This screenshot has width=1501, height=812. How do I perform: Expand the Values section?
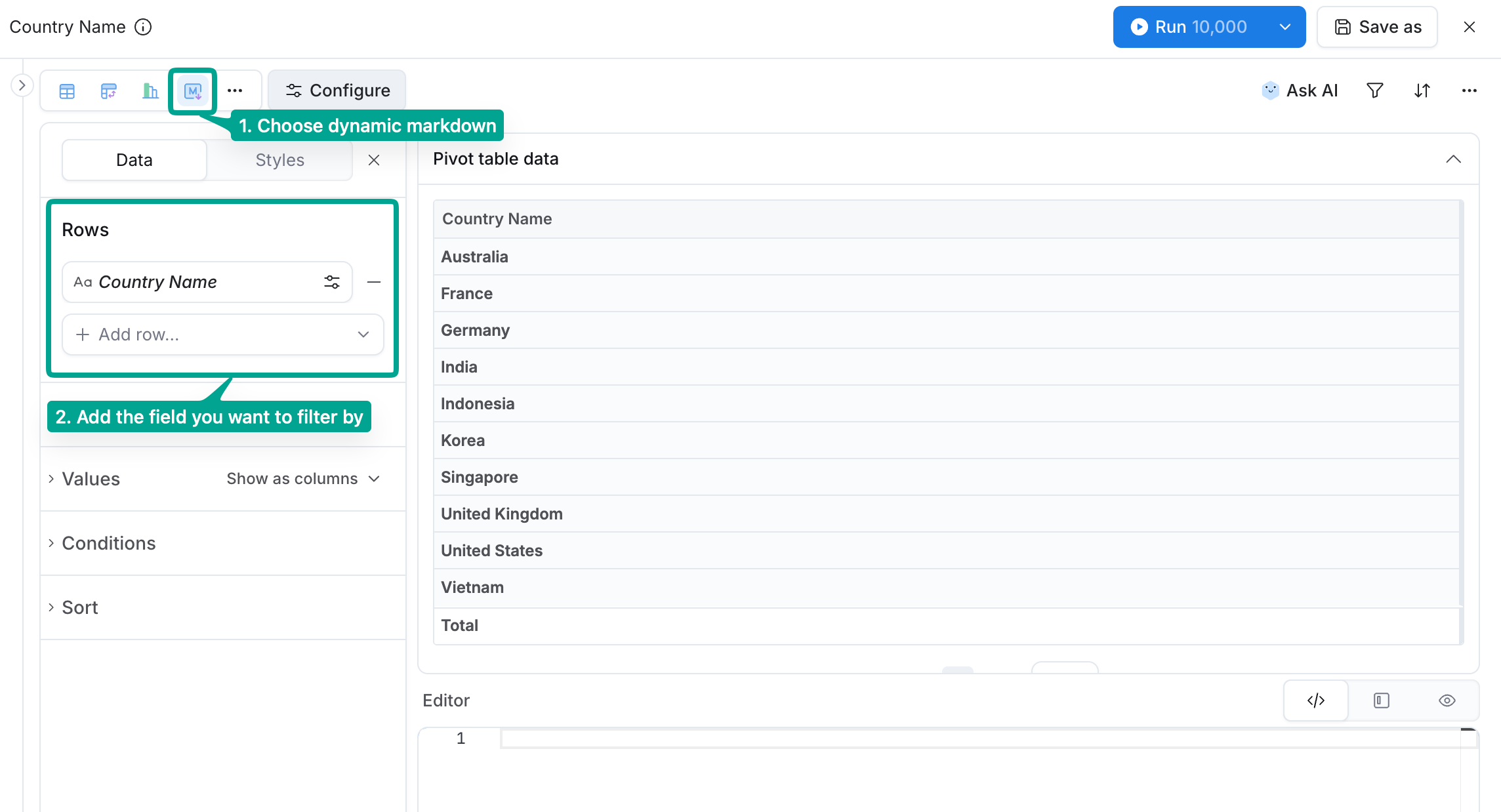[85, 479]
